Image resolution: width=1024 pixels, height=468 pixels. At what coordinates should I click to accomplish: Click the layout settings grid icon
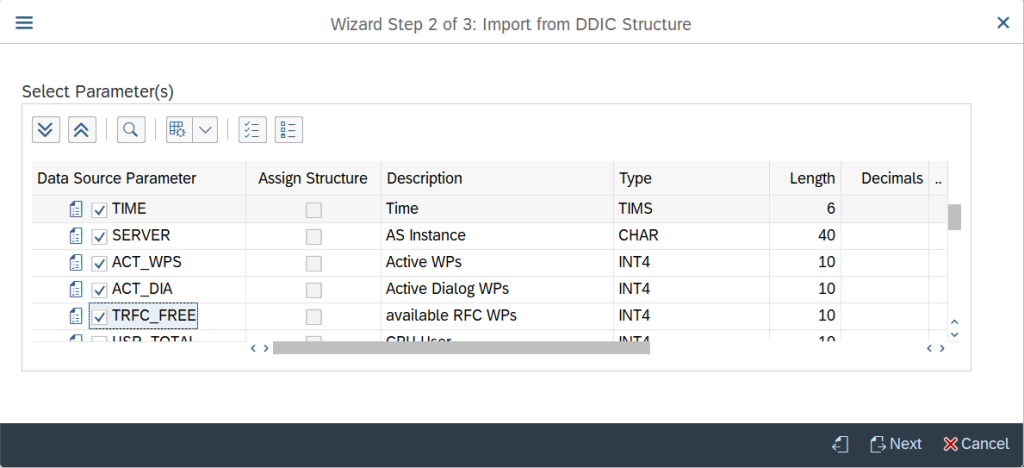[x=178, y=130]
